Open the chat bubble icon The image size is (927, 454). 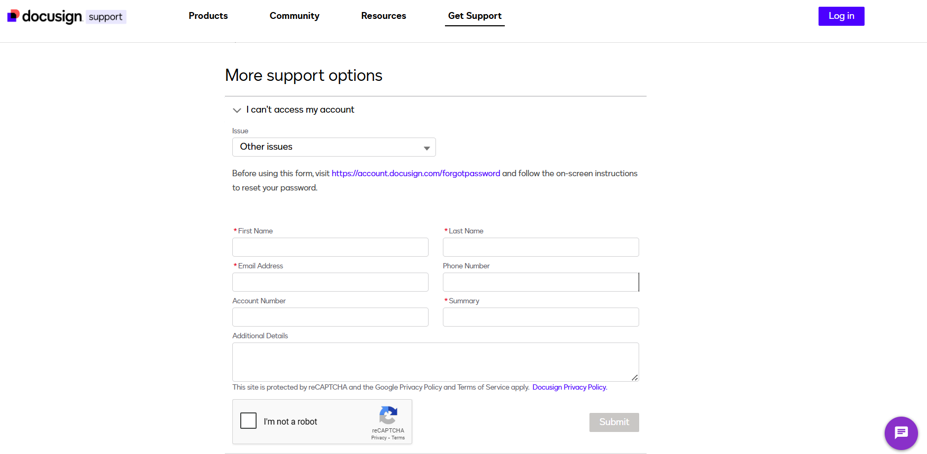[x=901, y=433]
